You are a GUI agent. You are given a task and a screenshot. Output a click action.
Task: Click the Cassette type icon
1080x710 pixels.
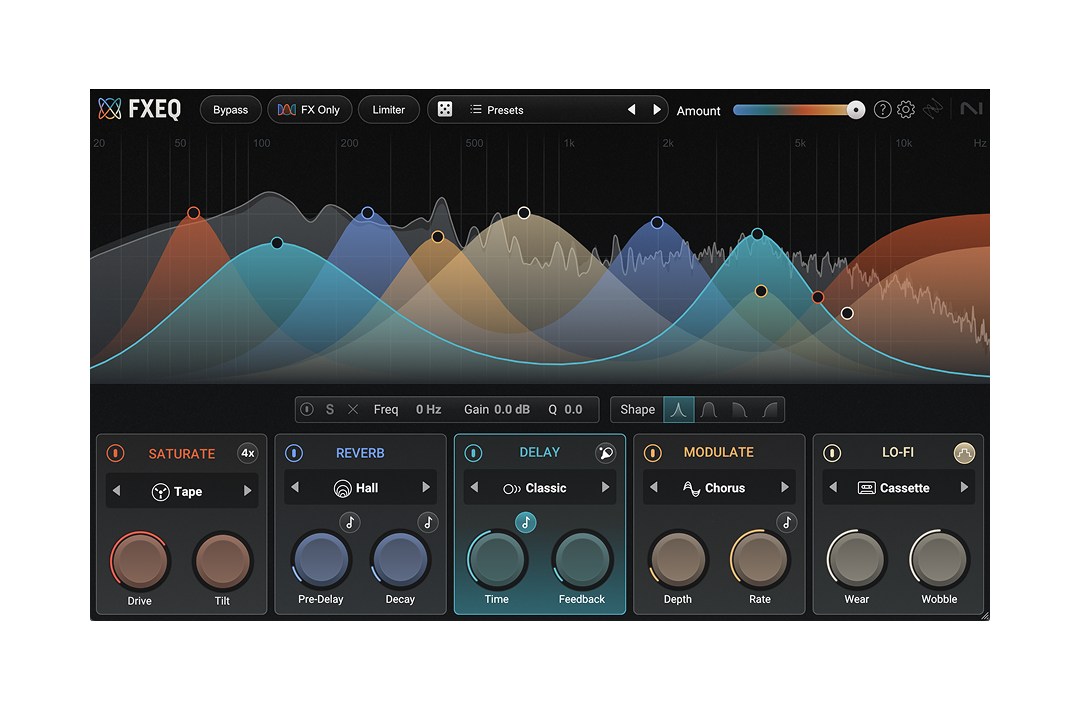point(866,488)
